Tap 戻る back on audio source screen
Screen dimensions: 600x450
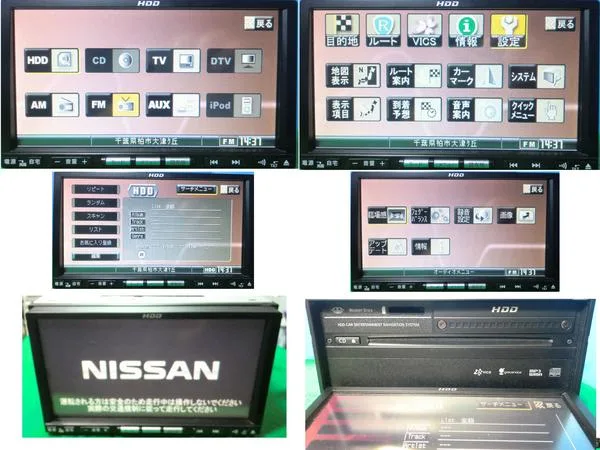(259, 23)
